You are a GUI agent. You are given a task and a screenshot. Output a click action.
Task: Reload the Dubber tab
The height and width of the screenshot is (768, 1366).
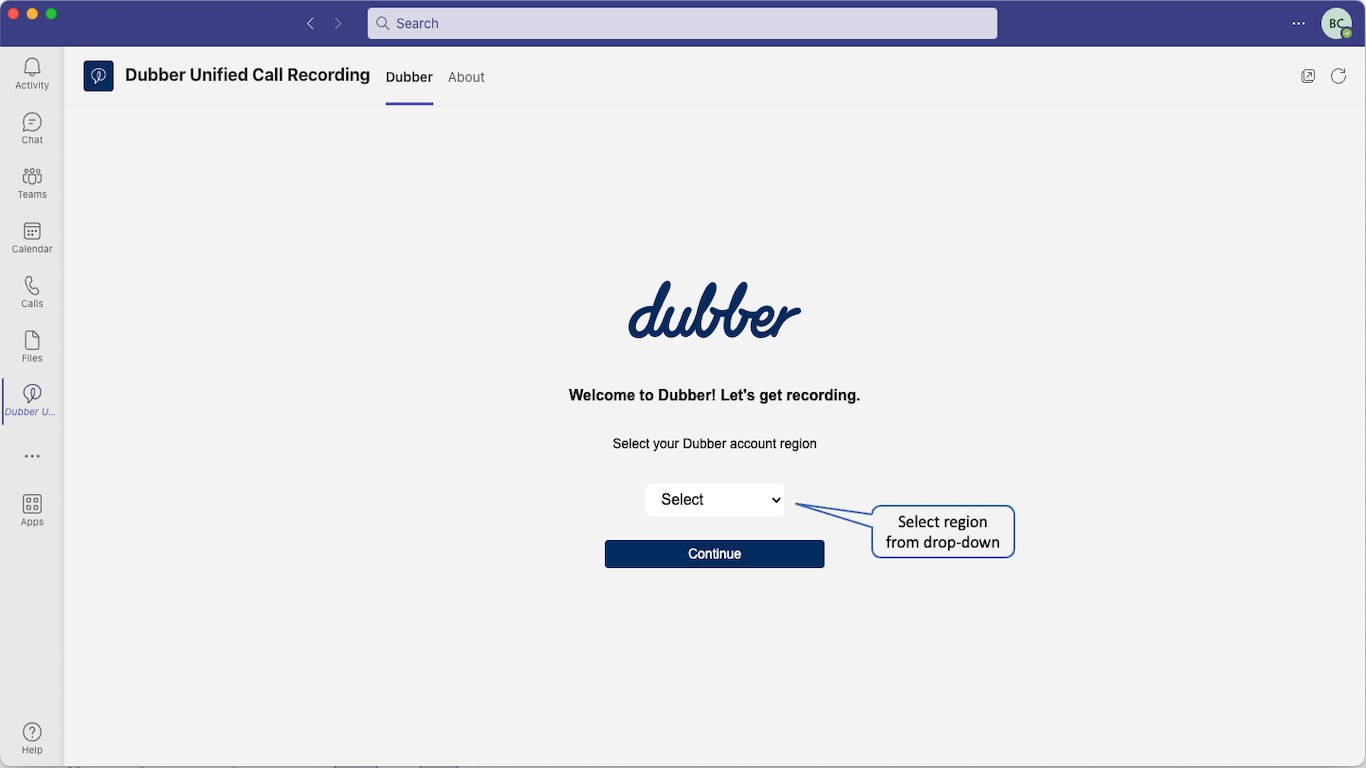click(1338, 76)
